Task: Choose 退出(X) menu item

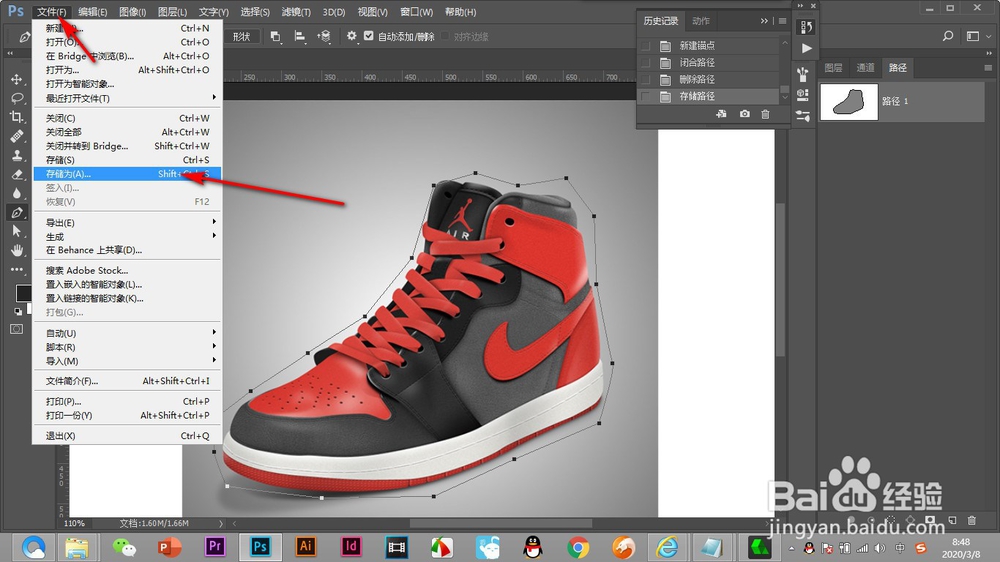Action: coord(127,436)
